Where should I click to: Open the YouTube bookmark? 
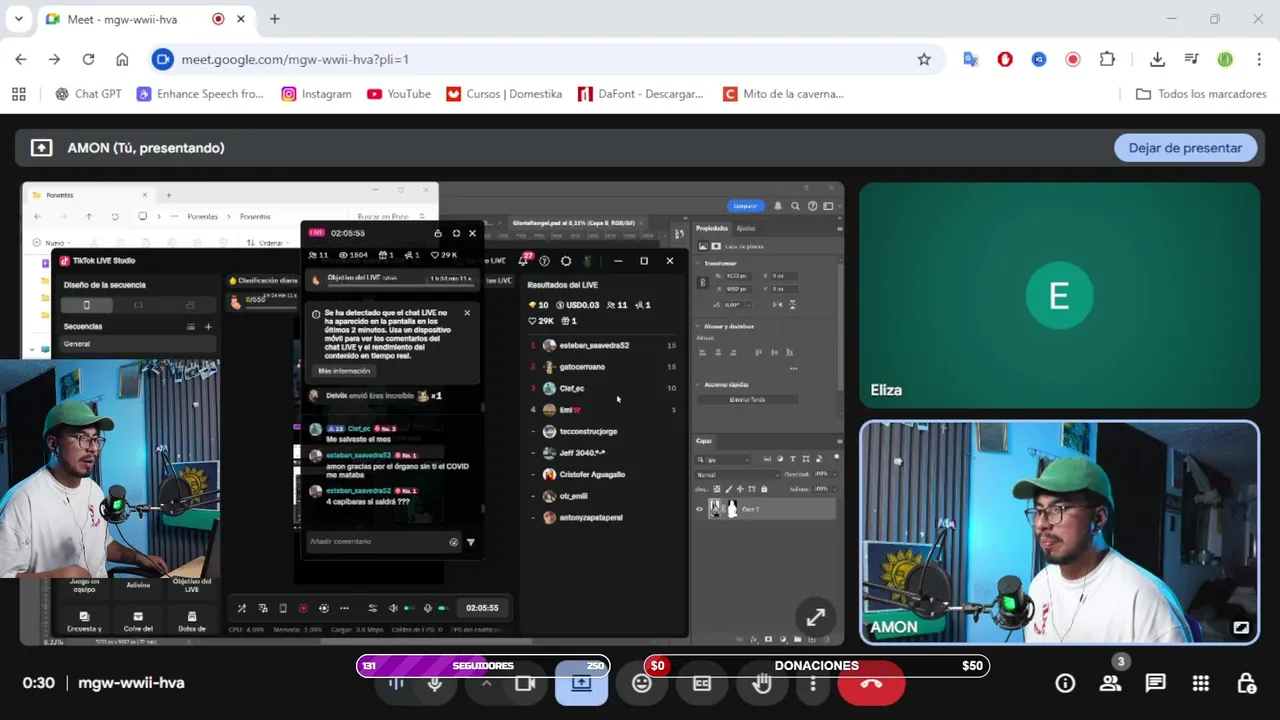tap(398, 94)
